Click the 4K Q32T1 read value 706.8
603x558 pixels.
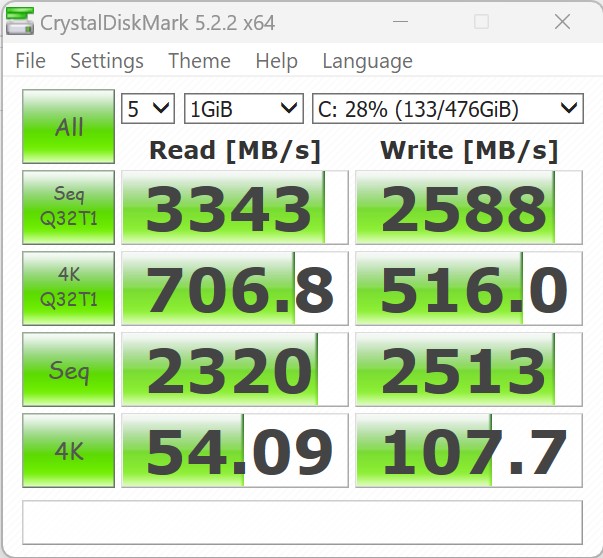pos(235,288)
